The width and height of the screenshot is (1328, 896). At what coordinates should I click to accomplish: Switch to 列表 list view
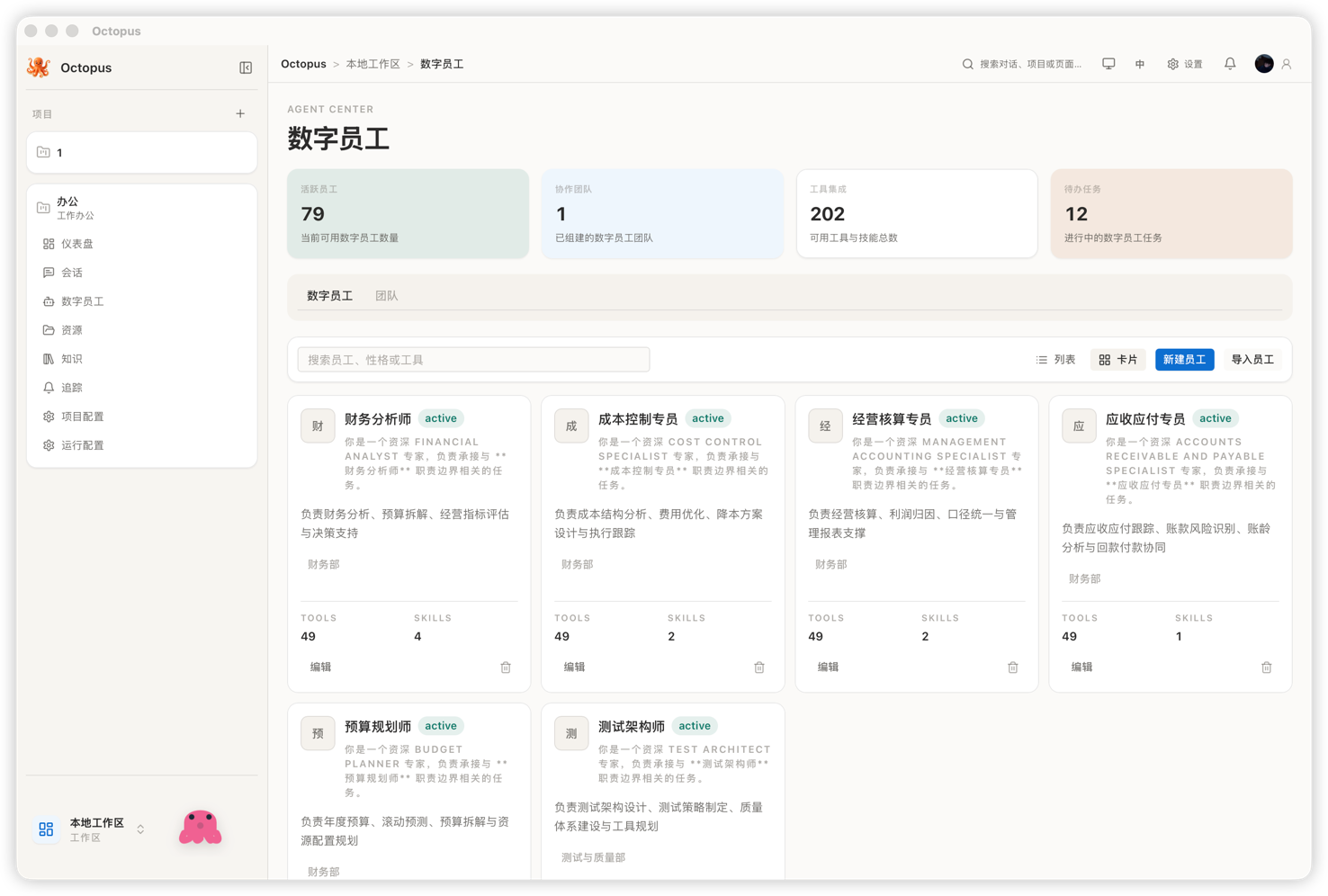1056,360
